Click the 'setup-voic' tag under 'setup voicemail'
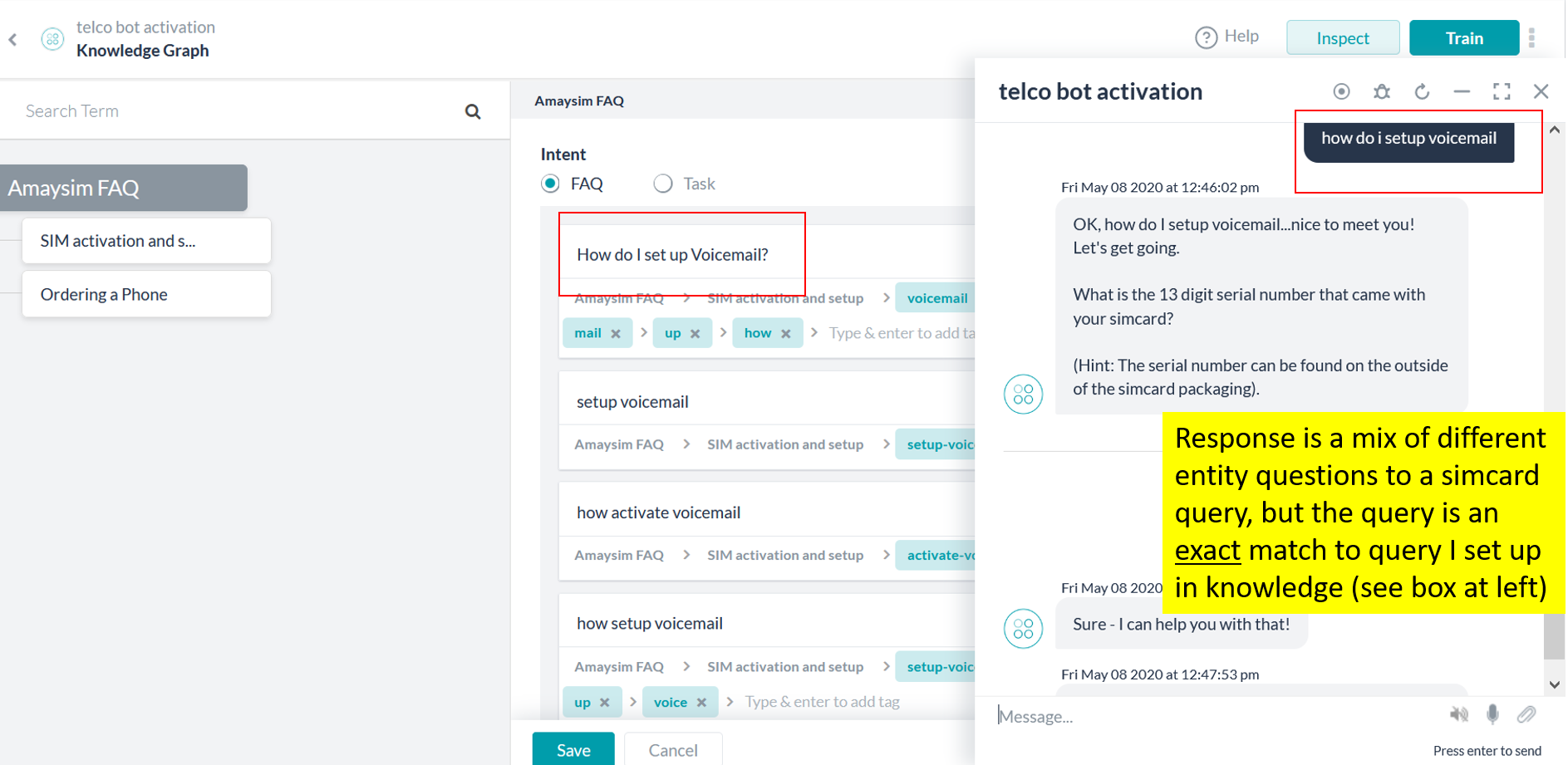The height and width of the screenshot is (765, 1568). [936, 444]
